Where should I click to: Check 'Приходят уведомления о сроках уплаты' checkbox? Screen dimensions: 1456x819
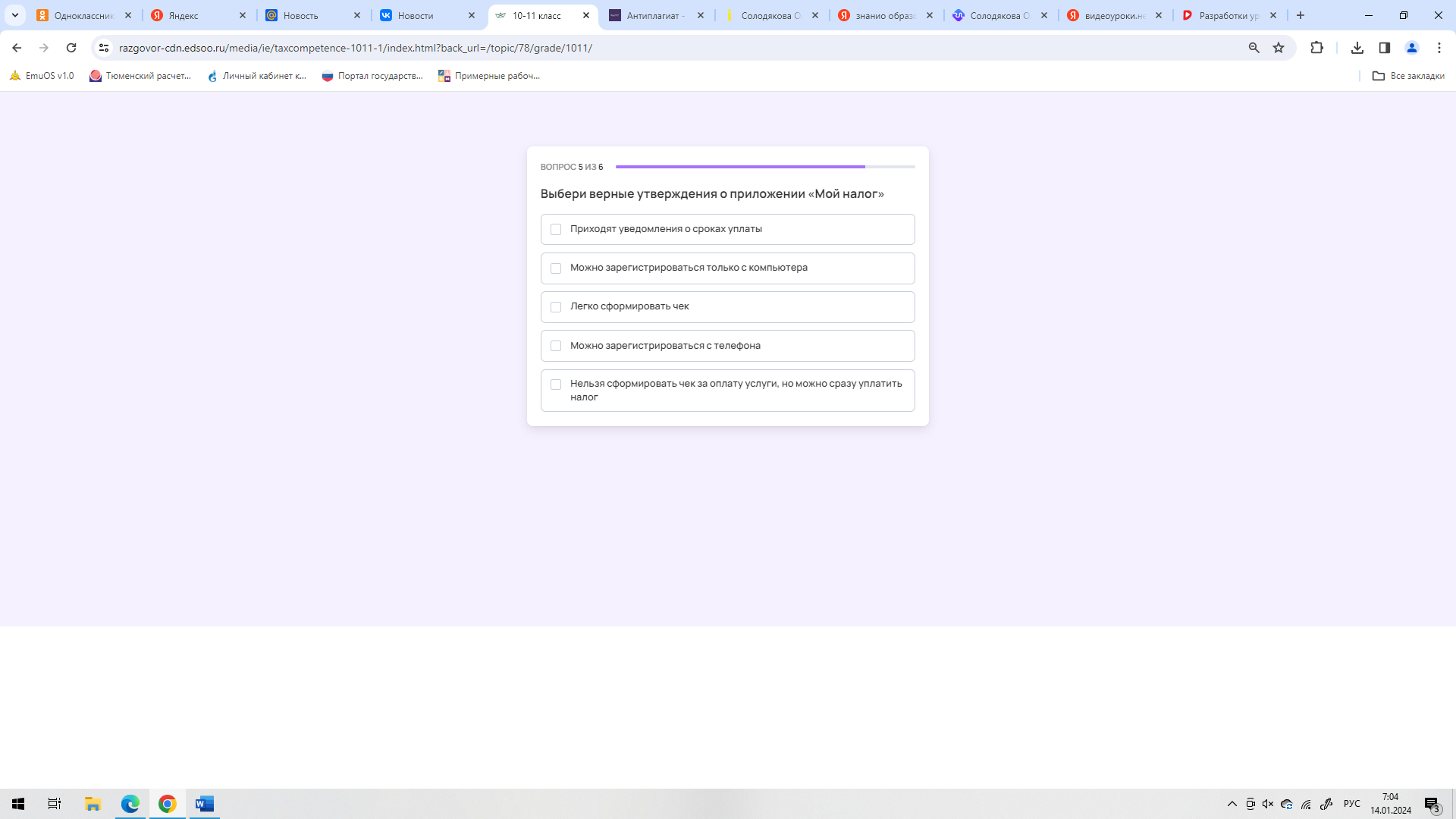coord(556,229)
